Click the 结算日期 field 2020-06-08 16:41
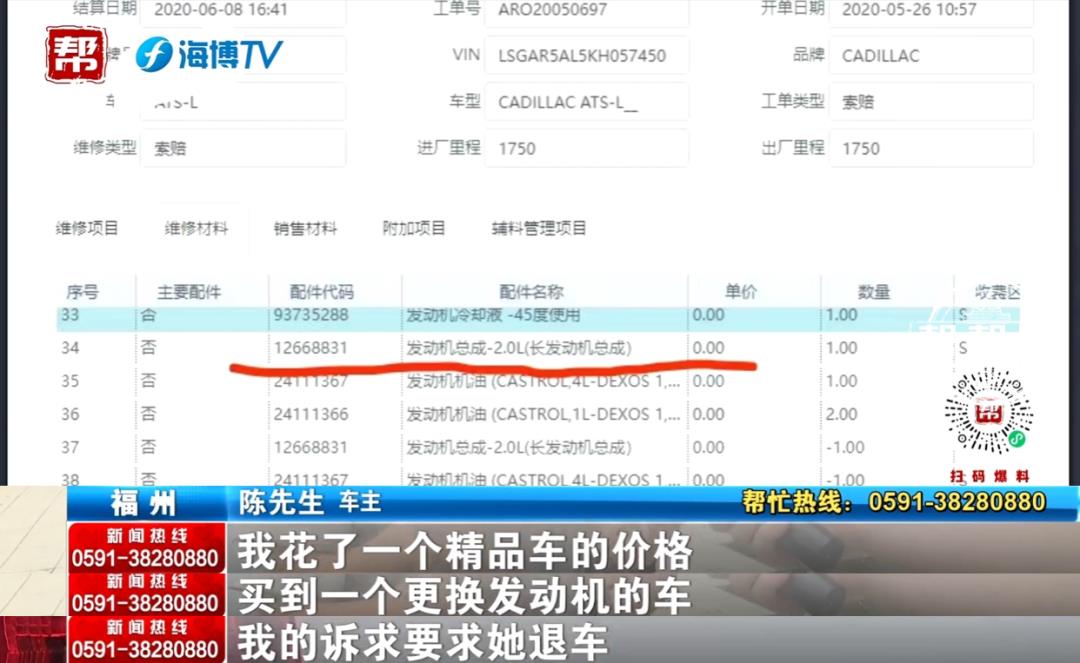Screen dimensions: 1080x663 coord(242,11)
